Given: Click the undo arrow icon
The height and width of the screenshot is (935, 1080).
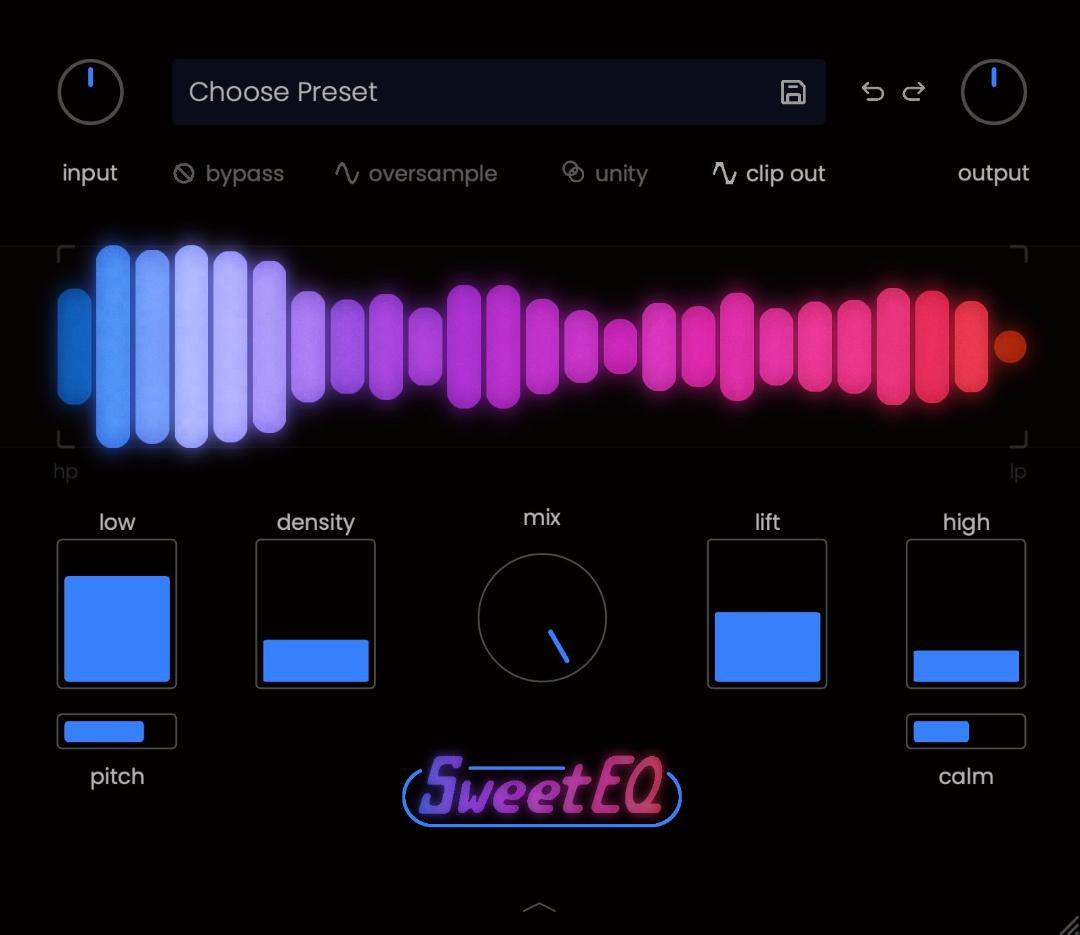Looking at the screenshot, I should click(872, 92).
